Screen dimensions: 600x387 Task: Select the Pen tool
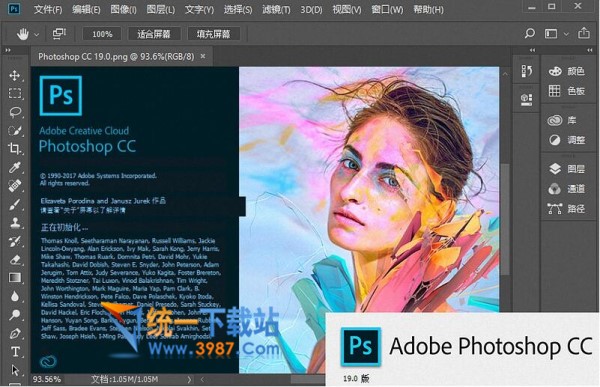(x=15, y=333)
